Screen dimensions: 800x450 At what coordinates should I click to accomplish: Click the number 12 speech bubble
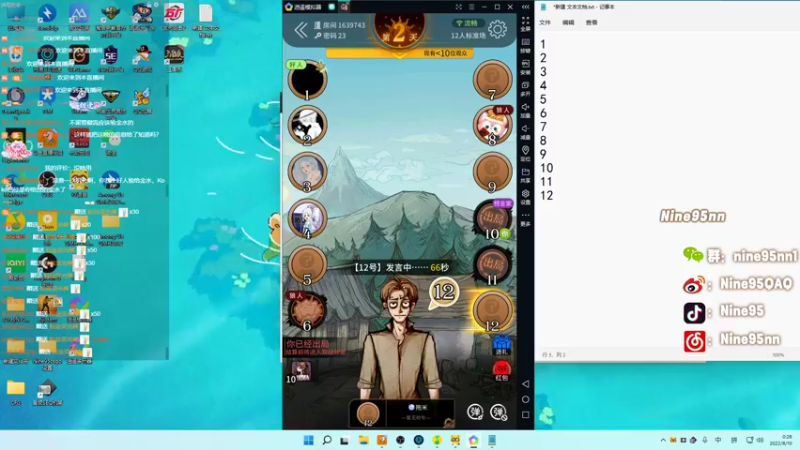click(443, 292)
